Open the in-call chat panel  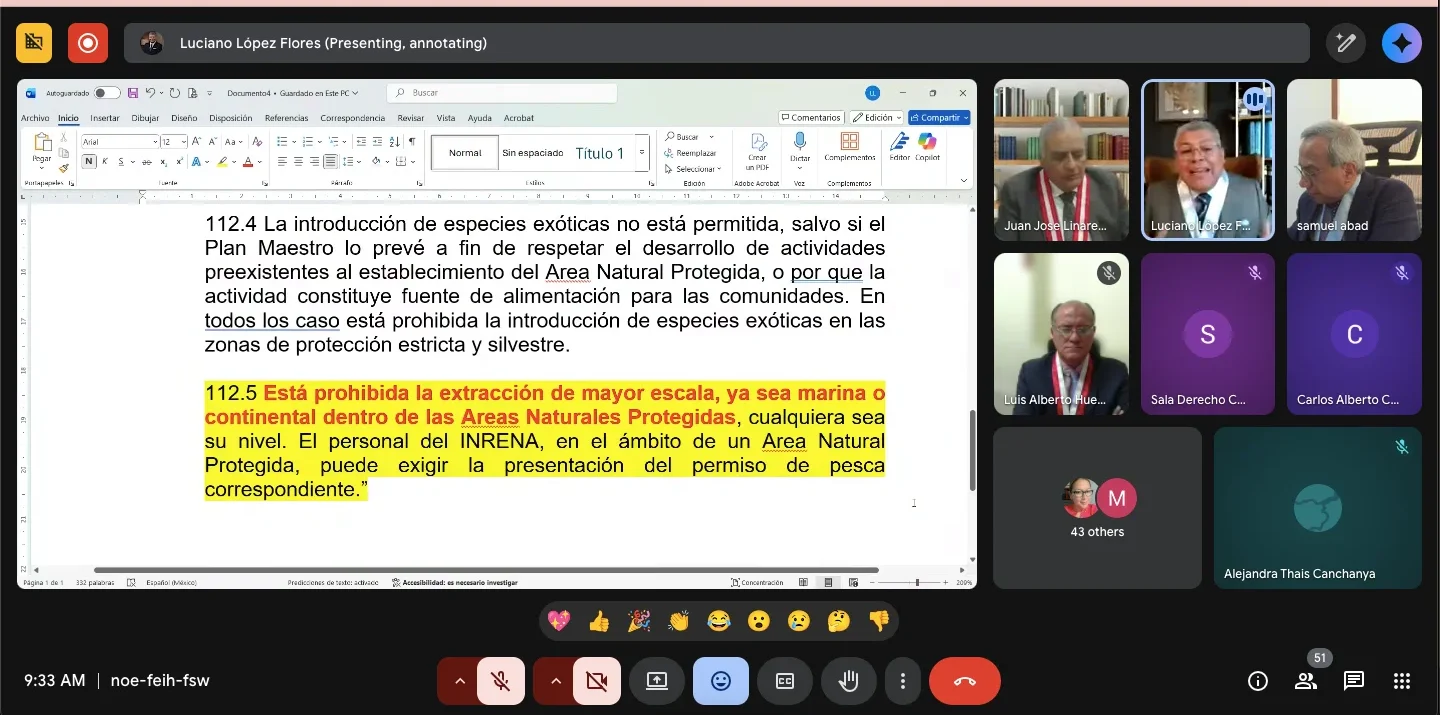click(x=1354, y=681)
